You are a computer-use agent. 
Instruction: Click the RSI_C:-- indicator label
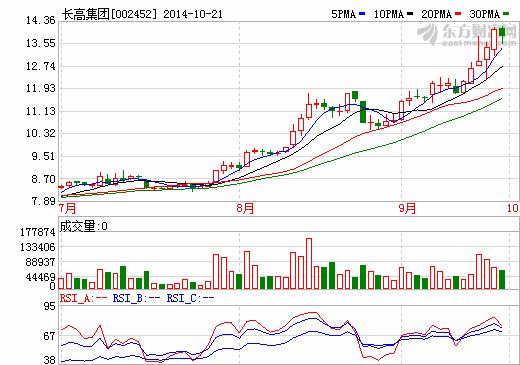tap(190, 298)
